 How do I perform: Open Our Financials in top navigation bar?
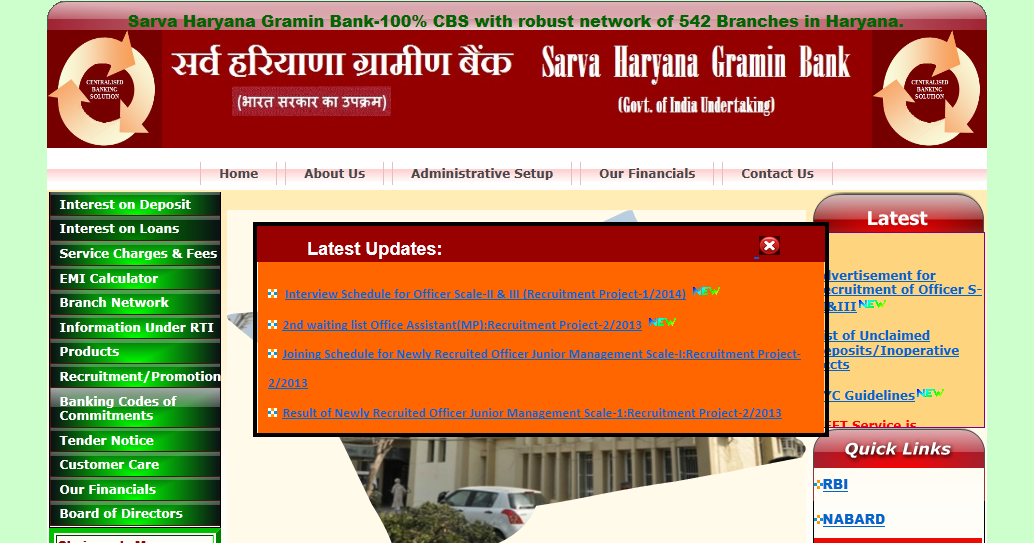click(x=647, y=174)
